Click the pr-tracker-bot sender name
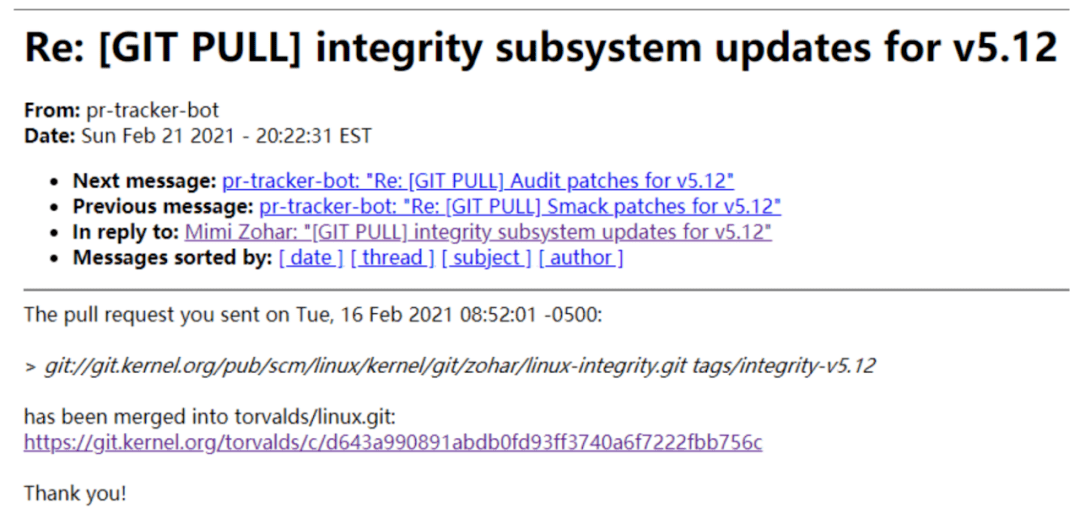The height and width of the screenshot is (519, 1080). click(152, 110)
